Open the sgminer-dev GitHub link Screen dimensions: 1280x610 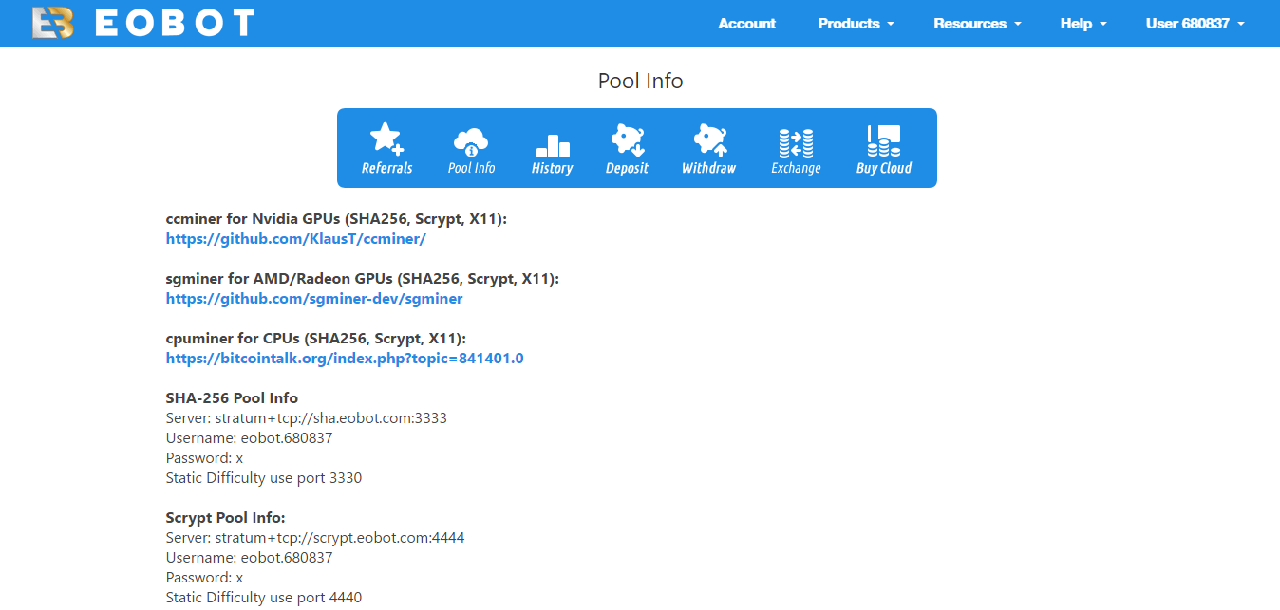point(314,299)
